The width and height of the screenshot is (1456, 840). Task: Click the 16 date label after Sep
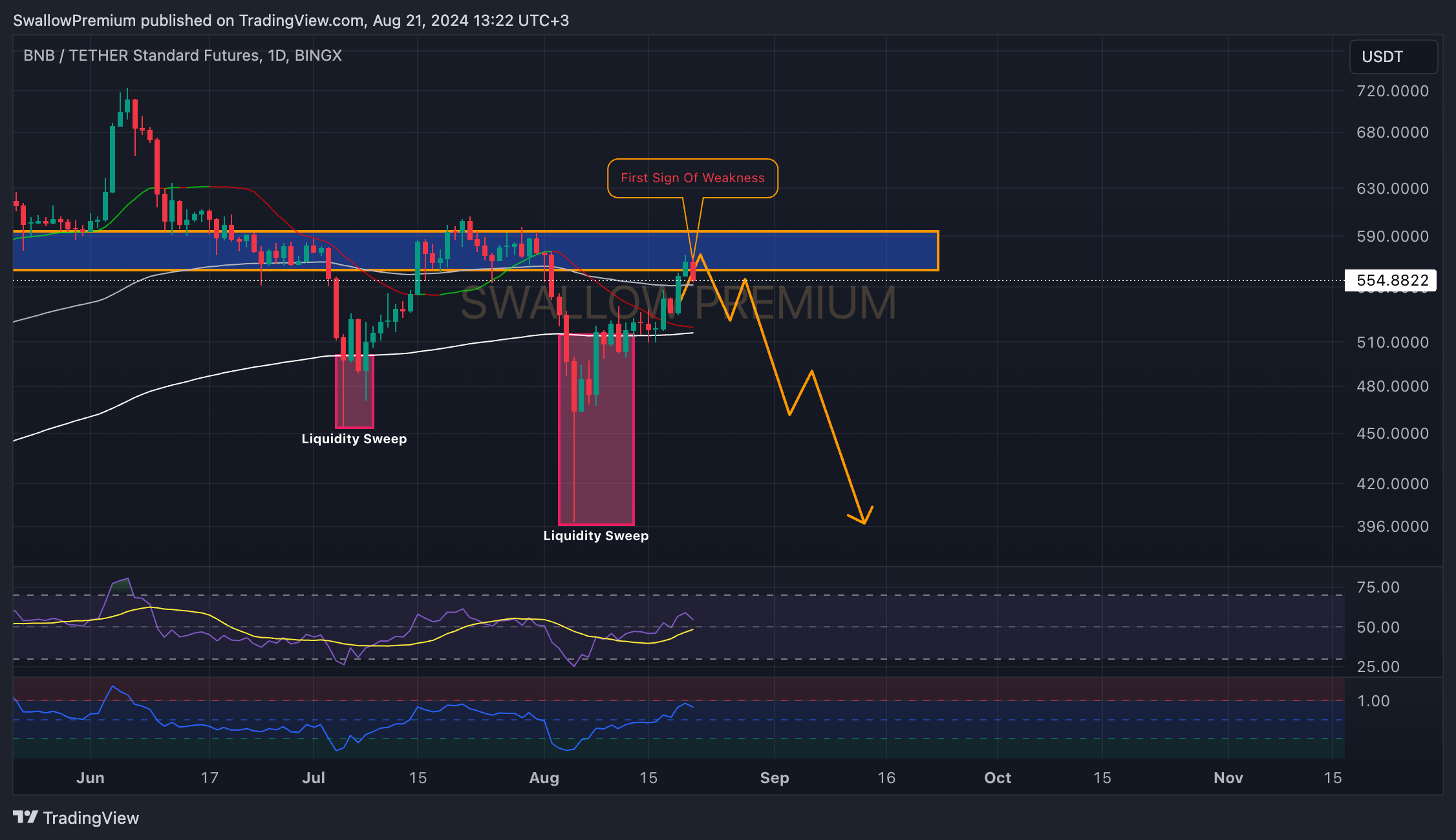(x=886, y=778)
